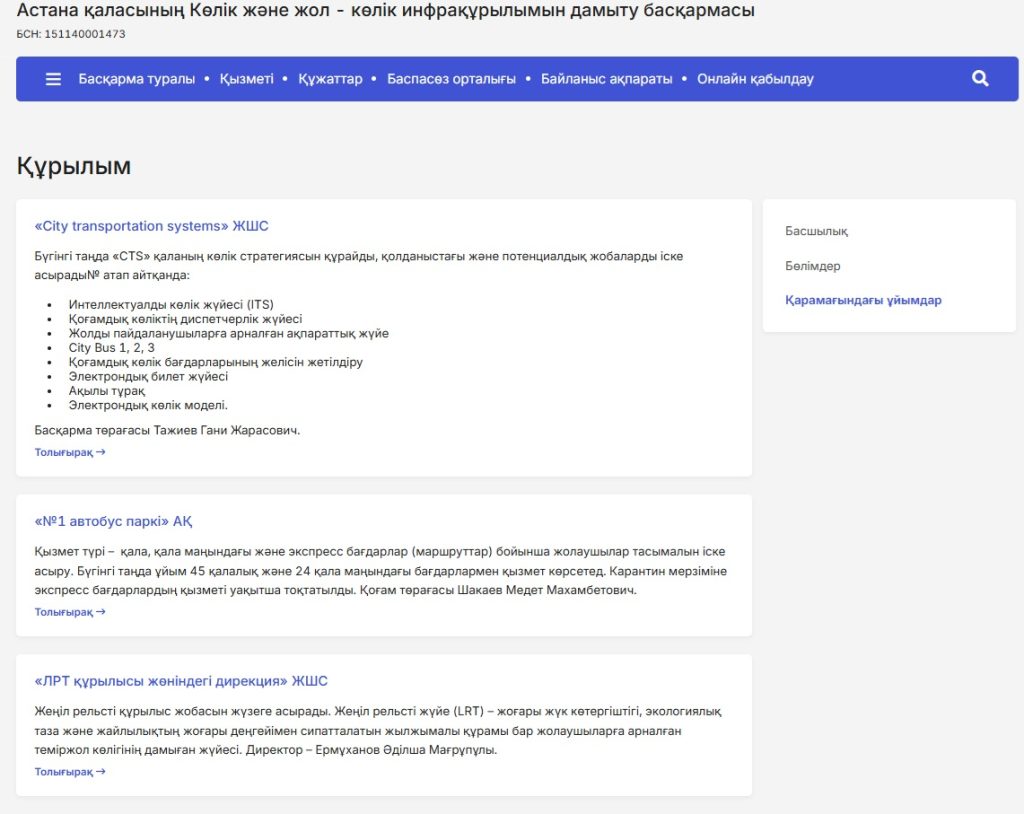Open Онлайн қабылдау in the navigation bar
Viewport: 1024px width, 814px height.
tap(755, 79)
